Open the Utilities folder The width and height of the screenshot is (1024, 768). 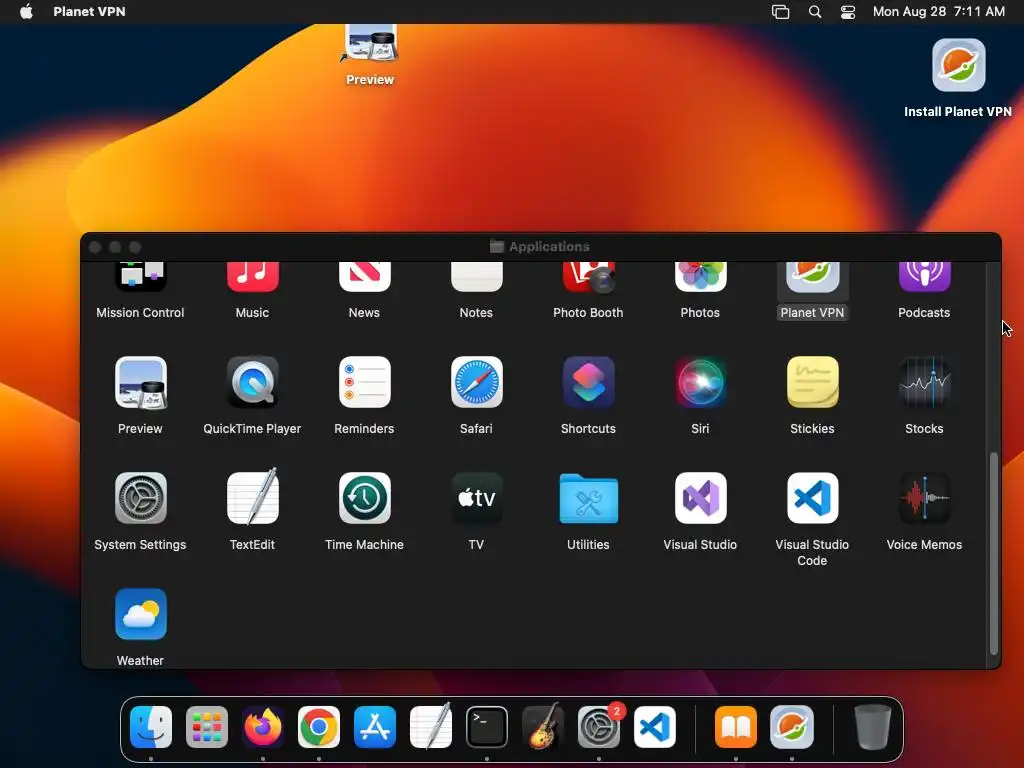click(x=588, y=499)
